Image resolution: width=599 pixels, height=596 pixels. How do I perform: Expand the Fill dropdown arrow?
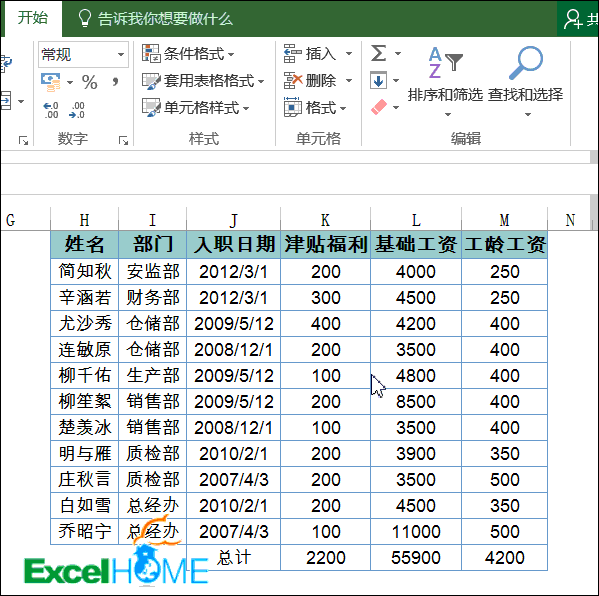(x=396, y=80)
